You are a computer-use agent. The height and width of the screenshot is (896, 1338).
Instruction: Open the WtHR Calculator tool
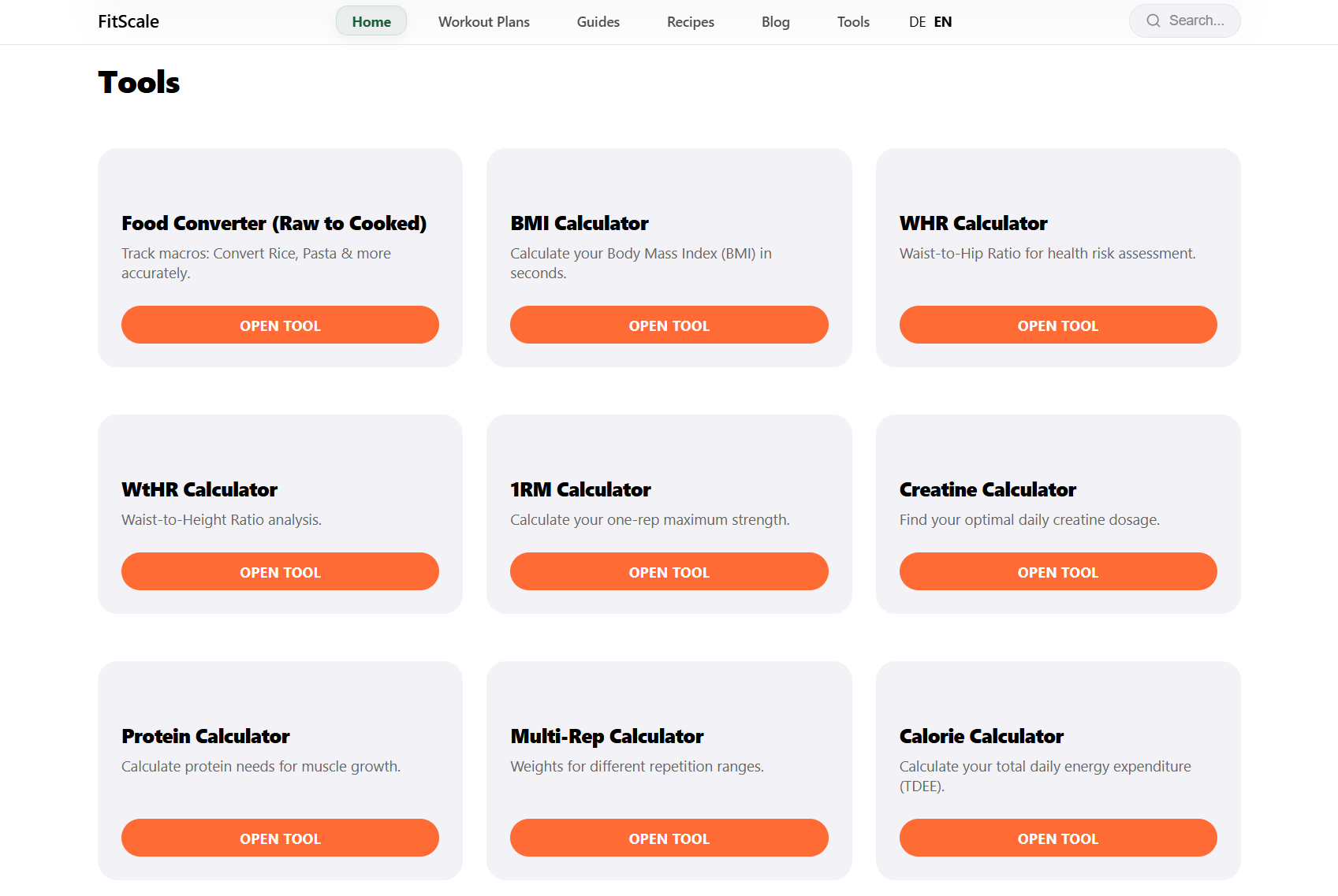(280, 571)
